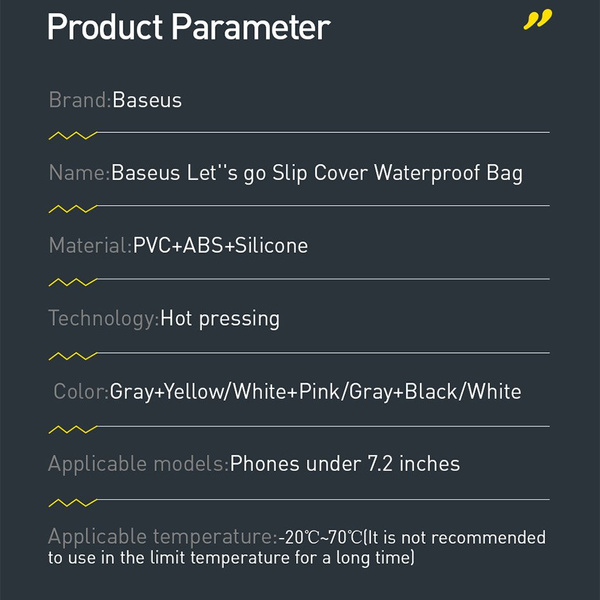The height and width of the screenshot is (600, 600).
Task: Click the Hot pressing value
Action: 220,319
